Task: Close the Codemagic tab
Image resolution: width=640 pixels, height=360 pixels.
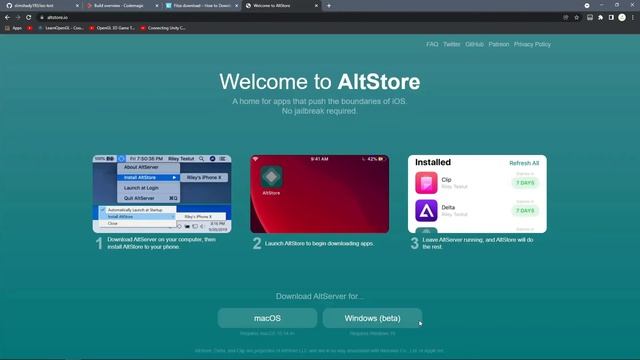Action: (x=157, y=6)
